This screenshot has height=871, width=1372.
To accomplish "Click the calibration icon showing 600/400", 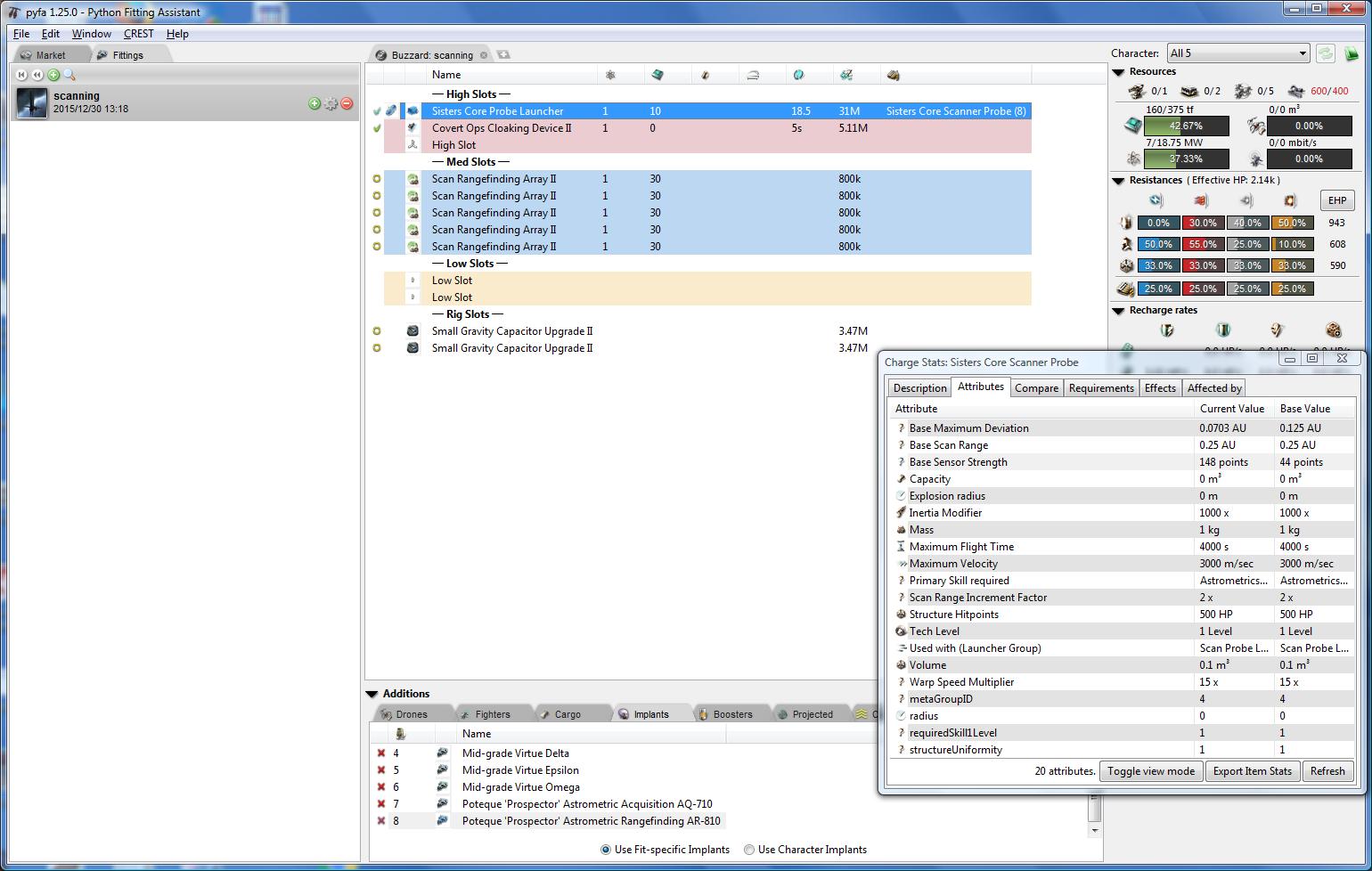I will pyautogui.click(x=1296, y=91).
